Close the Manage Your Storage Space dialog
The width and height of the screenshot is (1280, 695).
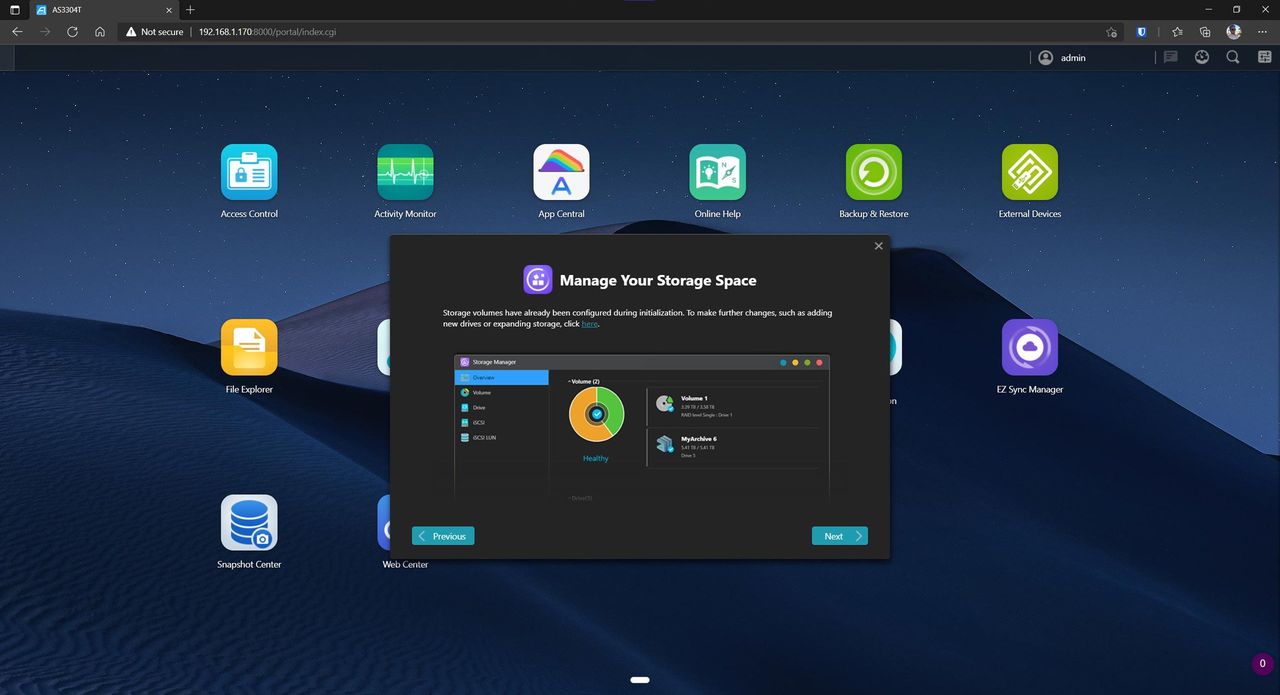click(879, 246)
